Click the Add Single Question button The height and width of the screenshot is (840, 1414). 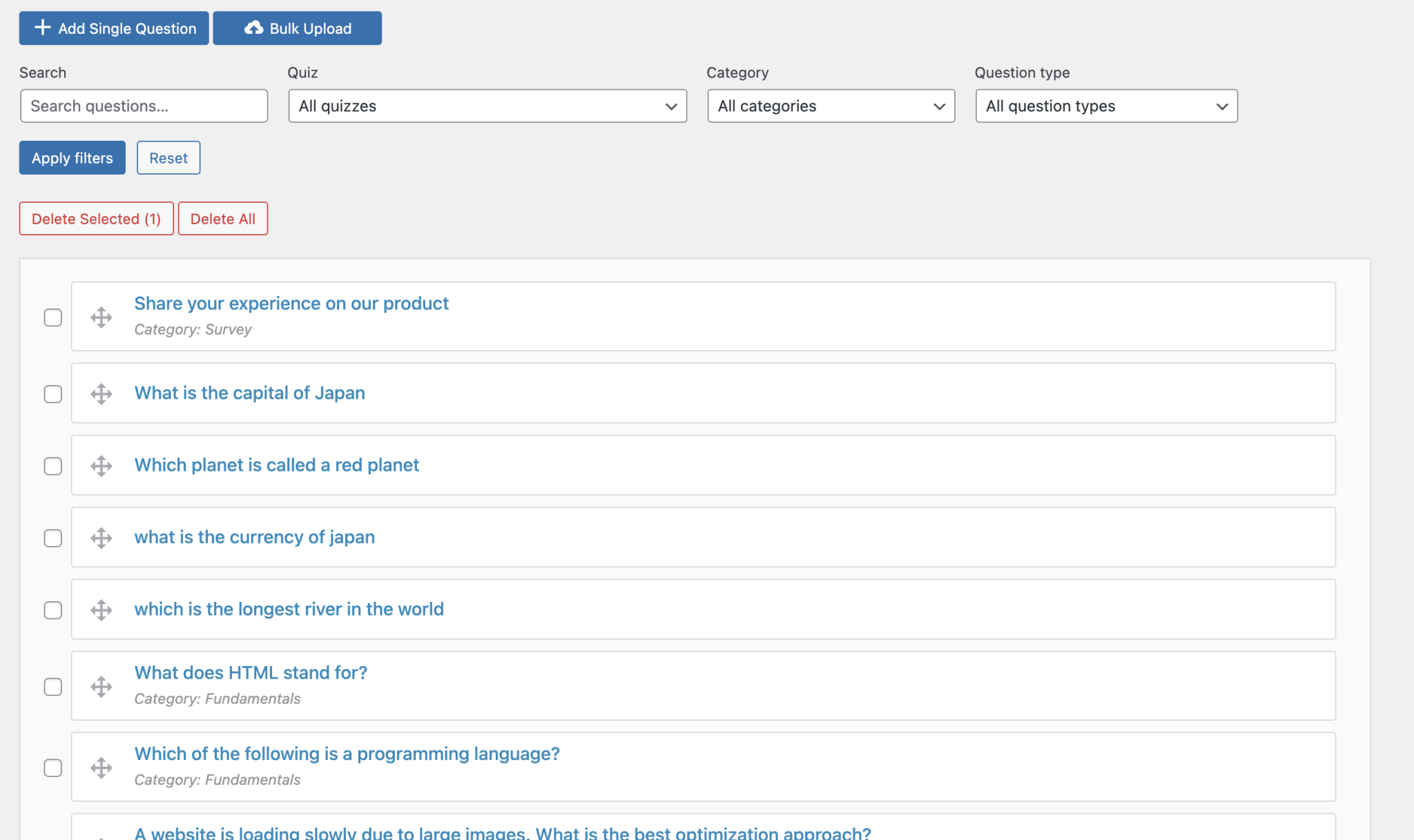pos(114,28)
